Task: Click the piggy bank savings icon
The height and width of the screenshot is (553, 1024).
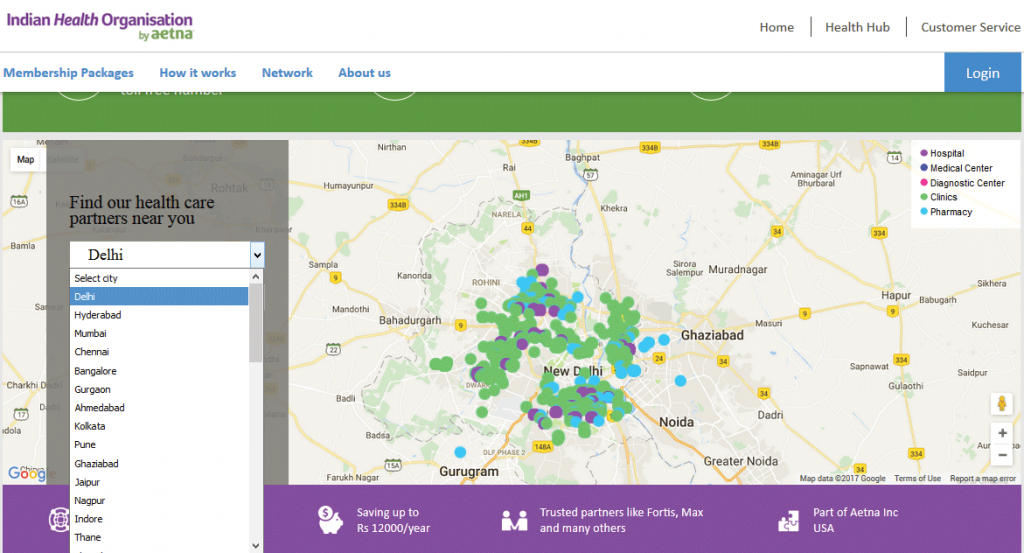Action: tap(330, 520)
